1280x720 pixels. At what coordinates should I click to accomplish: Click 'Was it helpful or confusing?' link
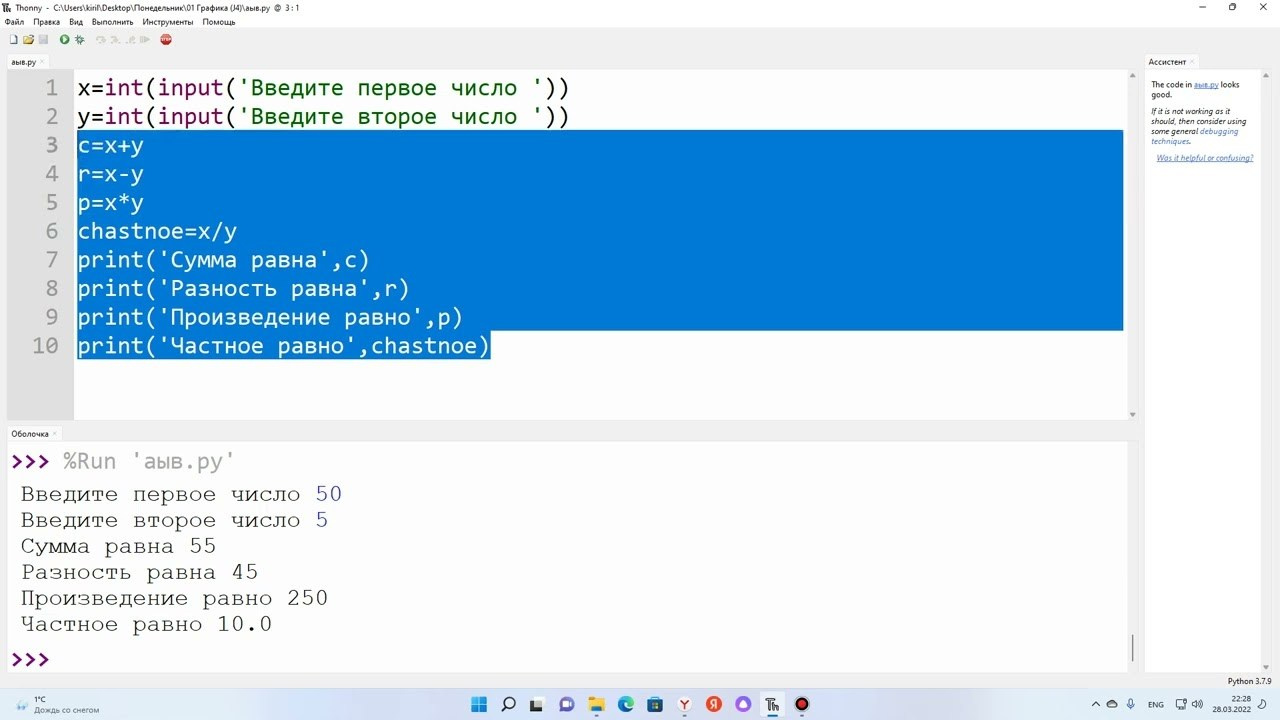[x=1204, y=158]
